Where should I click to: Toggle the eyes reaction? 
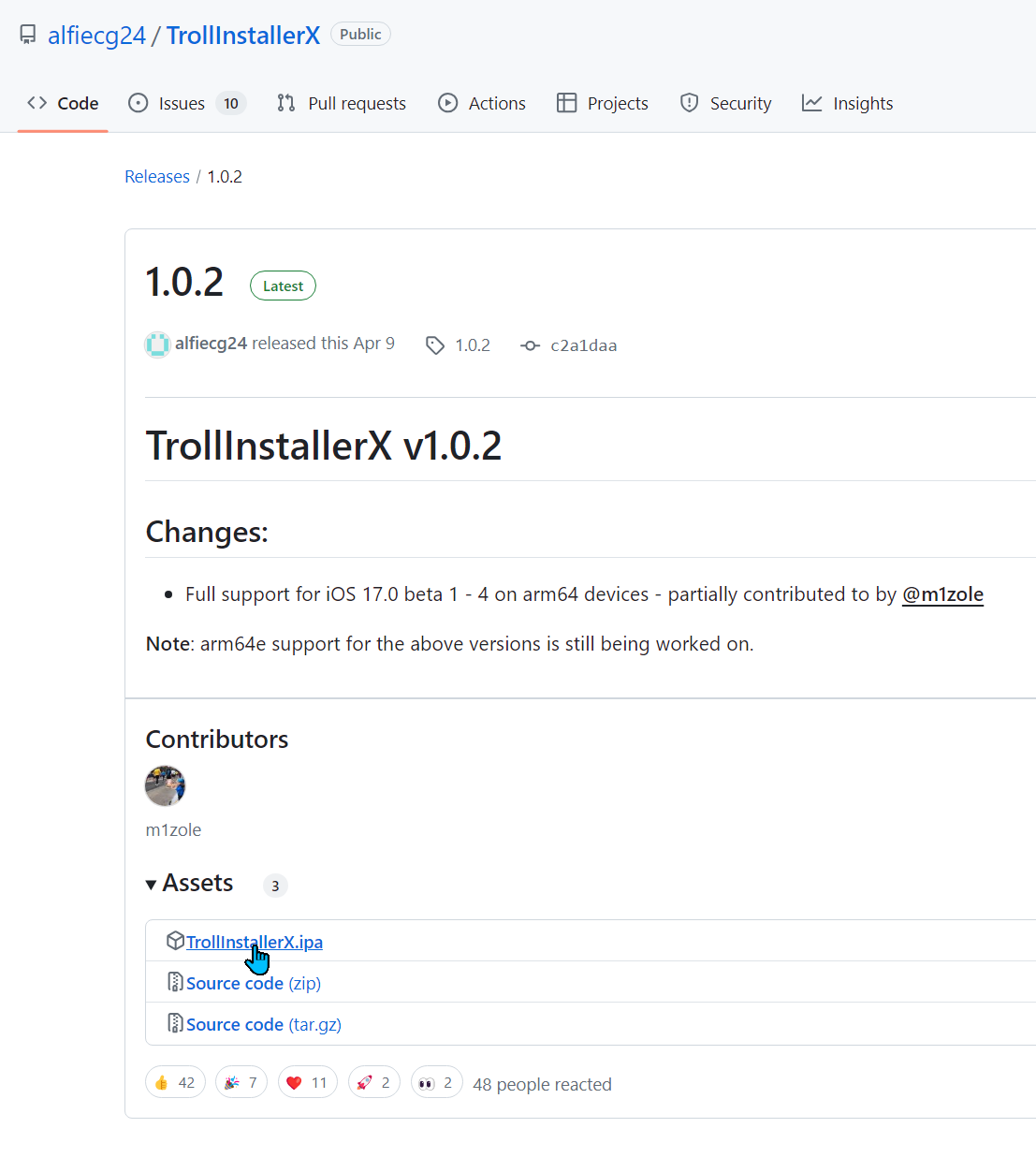437,1082
